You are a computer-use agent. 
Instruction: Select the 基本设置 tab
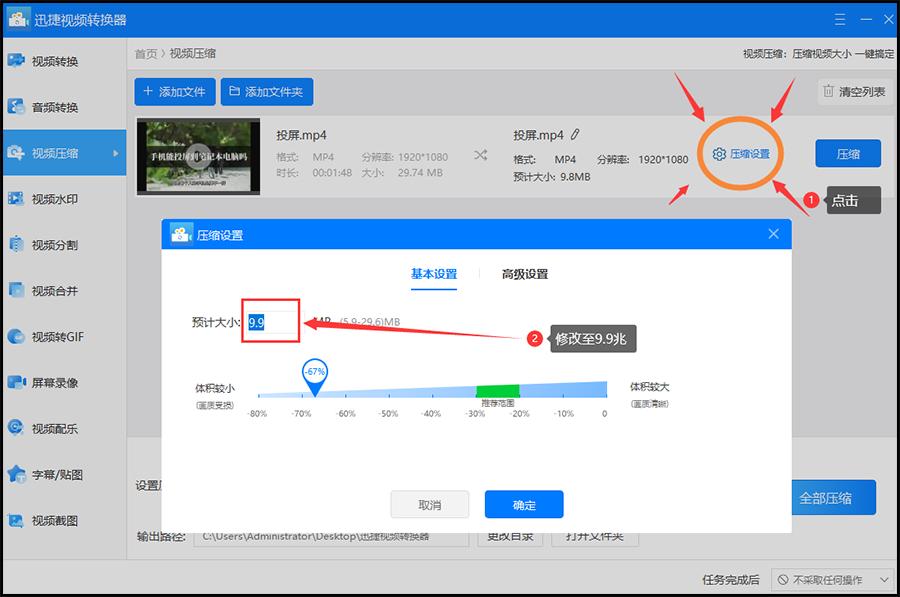coord(433,273)
